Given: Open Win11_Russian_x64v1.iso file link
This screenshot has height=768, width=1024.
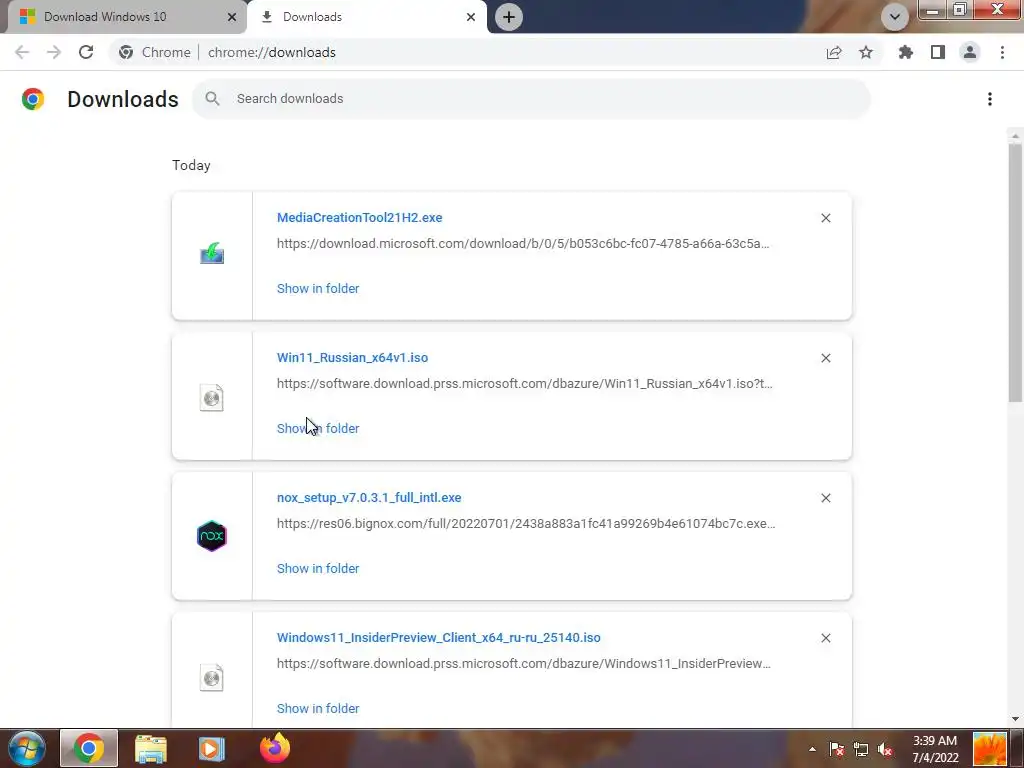Looking at the screenshot, I should click(352, 357).
